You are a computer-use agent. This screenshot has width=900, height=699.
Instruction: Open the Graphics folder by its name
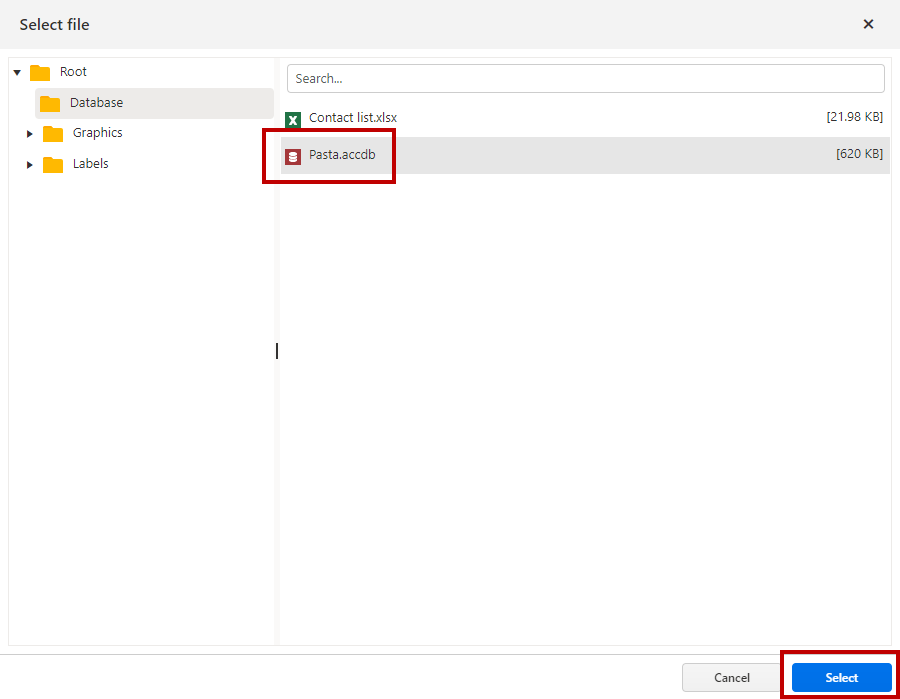[x=97, y=133]
